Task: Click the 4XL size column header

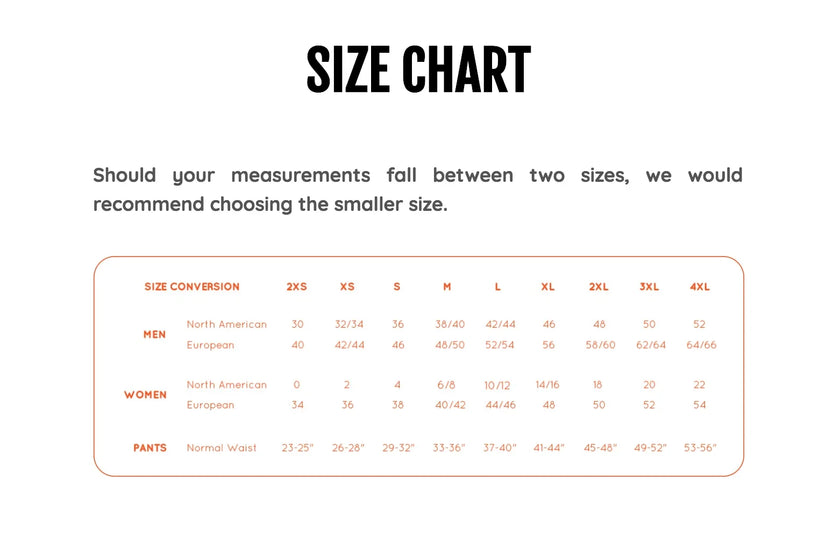Action: [x=700, y=287]
